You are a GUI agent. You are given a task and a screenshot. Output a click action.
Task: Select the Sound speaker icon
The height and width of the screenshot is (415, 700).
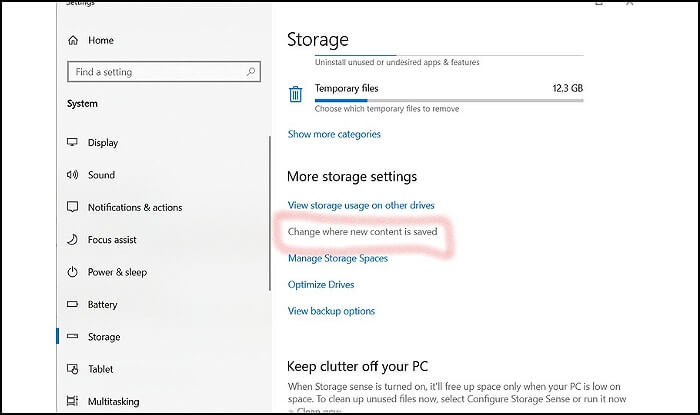(x=73, y=175)
